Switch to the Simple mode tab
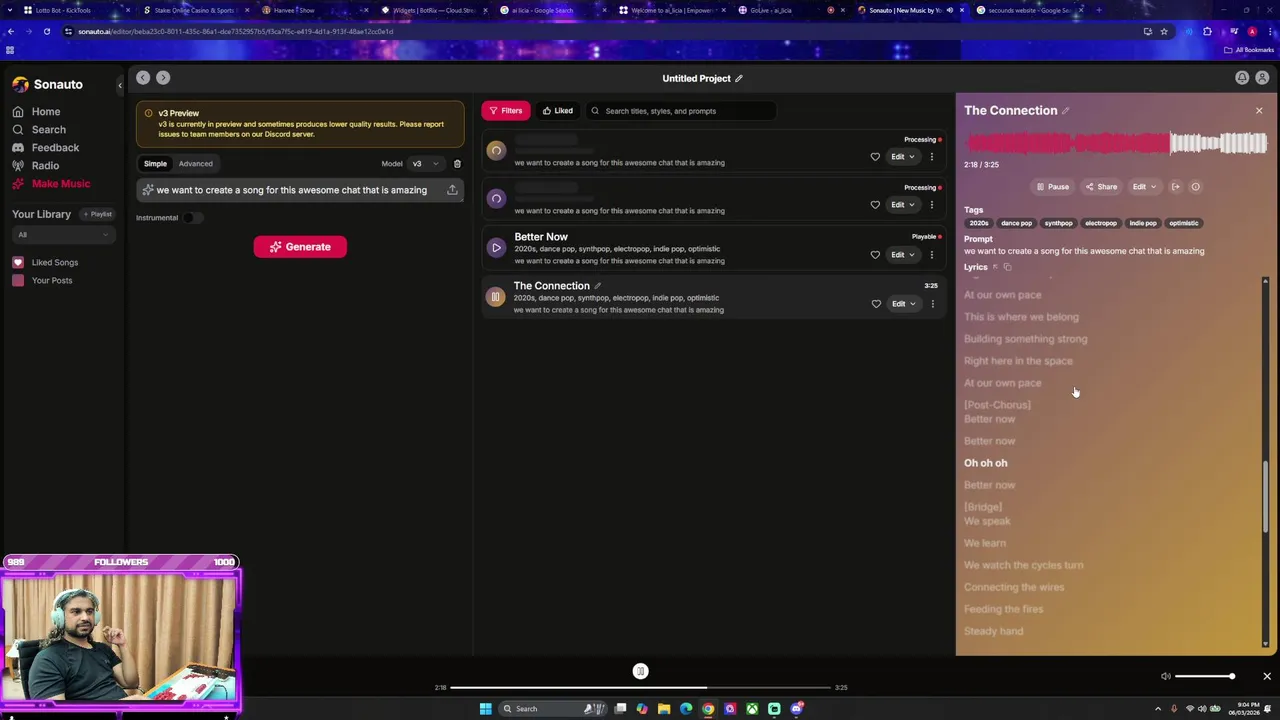Viewport: 1280px width, 720px height. (155, 164)
